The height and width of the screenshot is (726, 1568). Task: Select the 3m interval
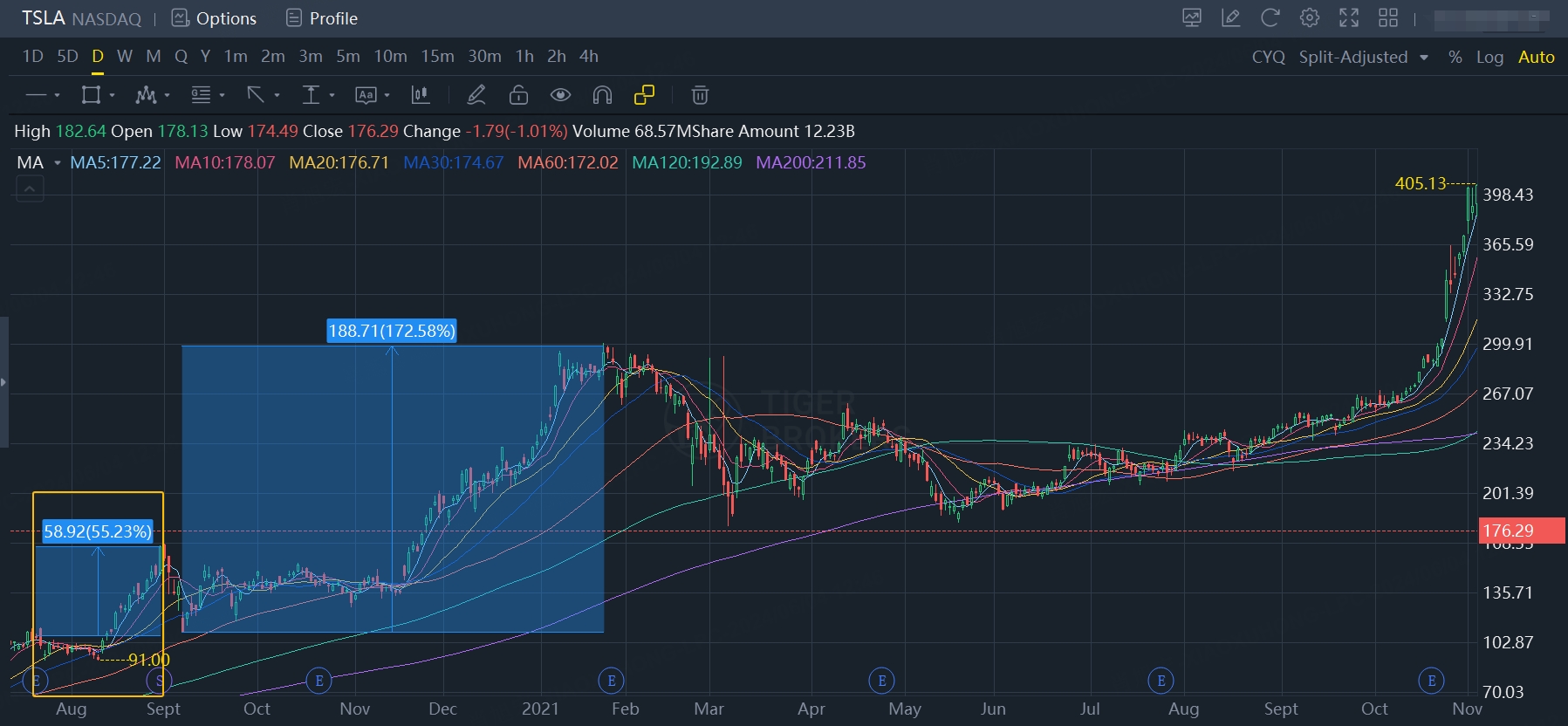(311, 57)
